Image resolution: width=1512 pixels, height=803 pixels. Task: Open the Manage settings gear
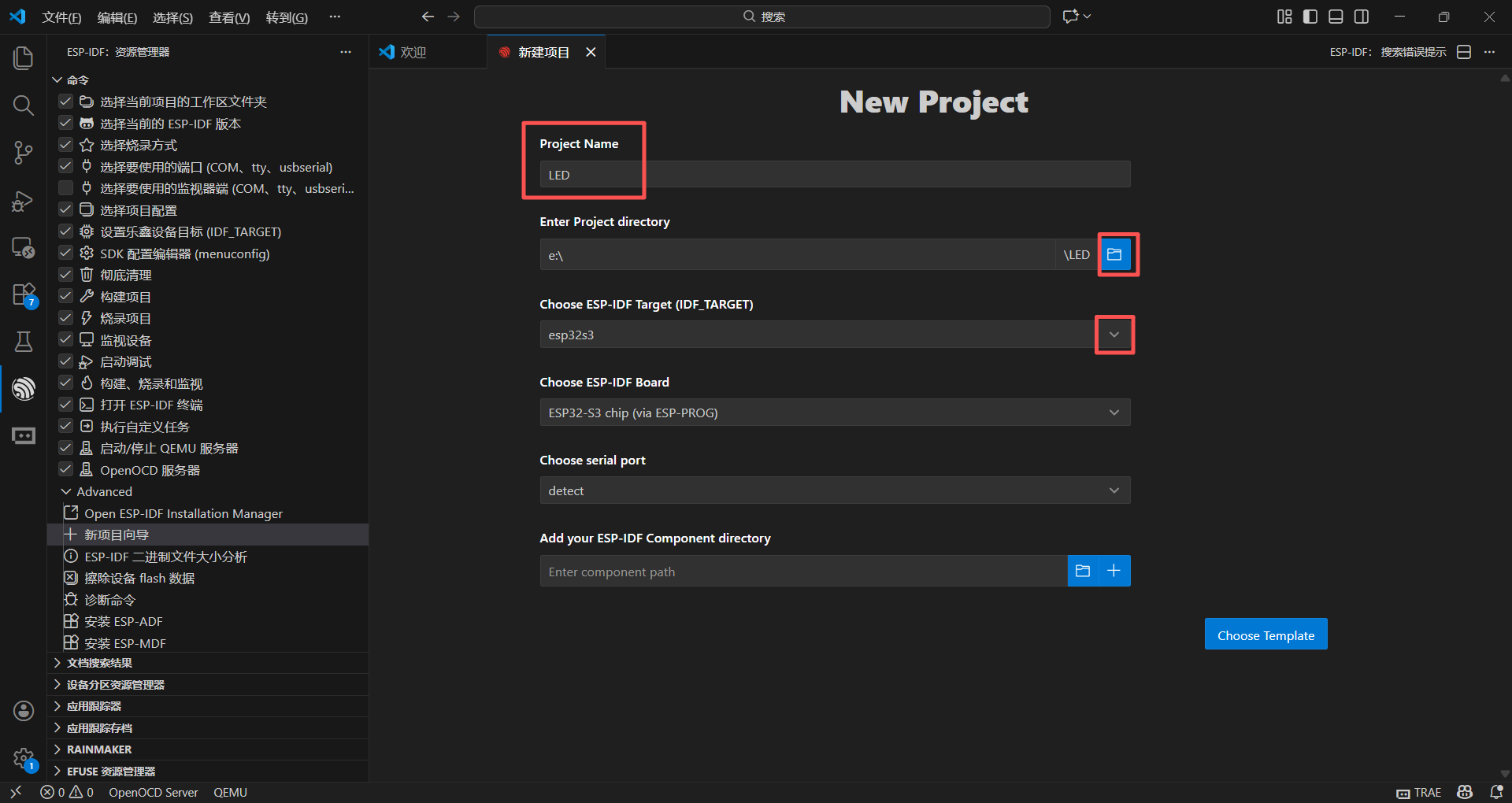tap(24, 759)
